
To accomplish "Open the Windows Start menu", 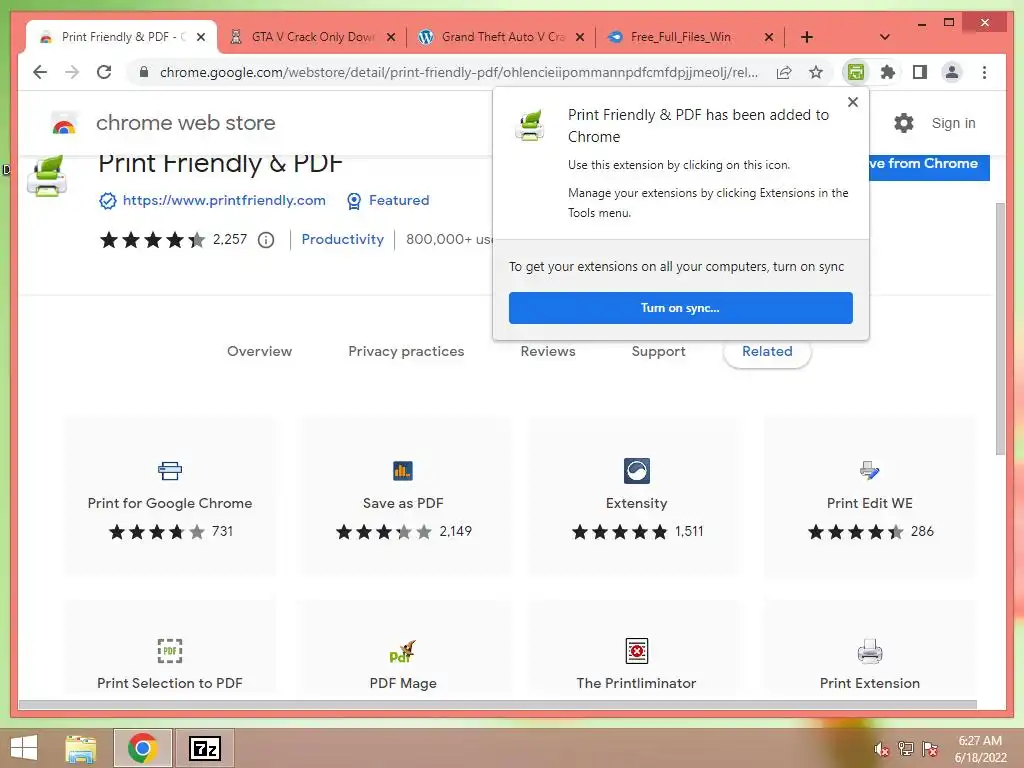I will (24, 748).
